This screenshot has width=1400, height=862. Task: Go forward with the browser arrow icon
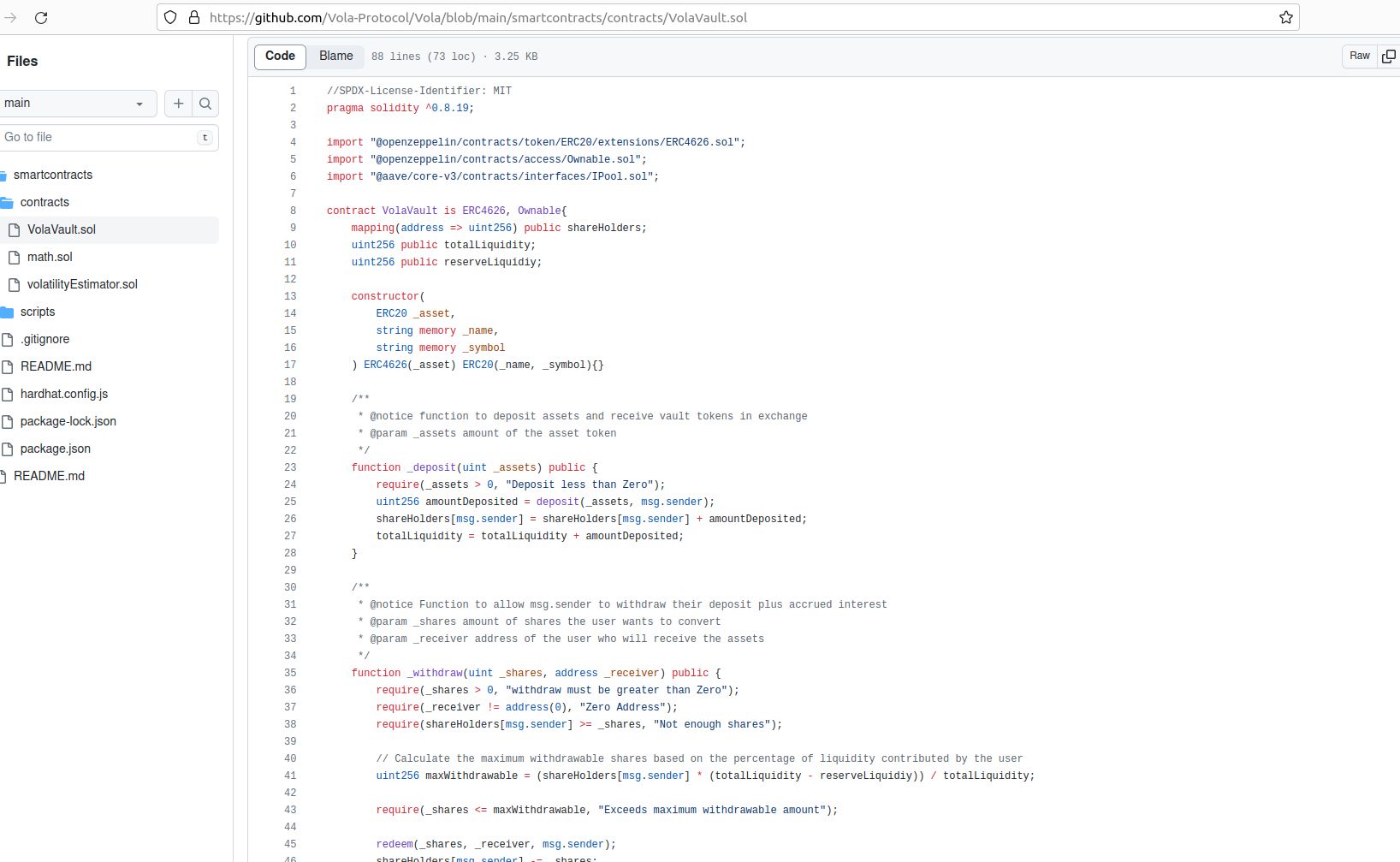(10, 17)
